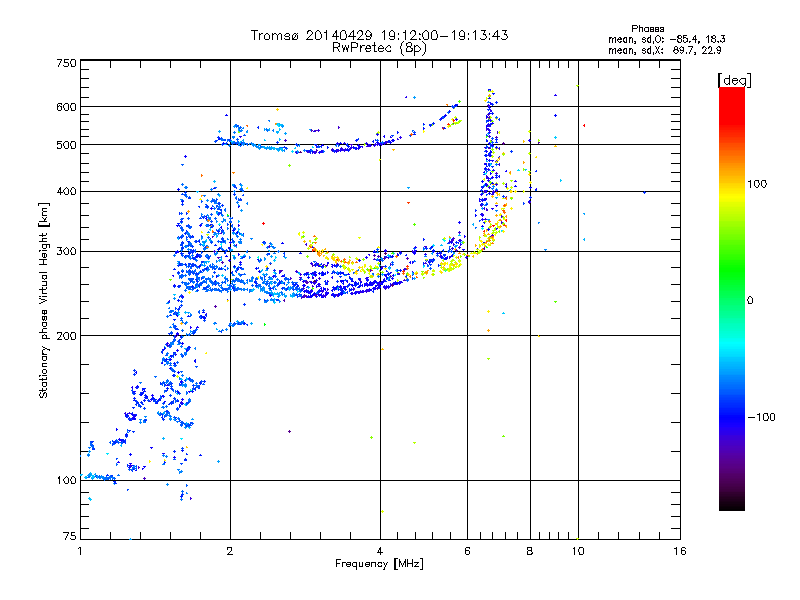Image resolution: width=800 pixels, height=600 pixels.
Task: Click the 'RwPretec (8p)' subtitle
Action: click(379, 48)
